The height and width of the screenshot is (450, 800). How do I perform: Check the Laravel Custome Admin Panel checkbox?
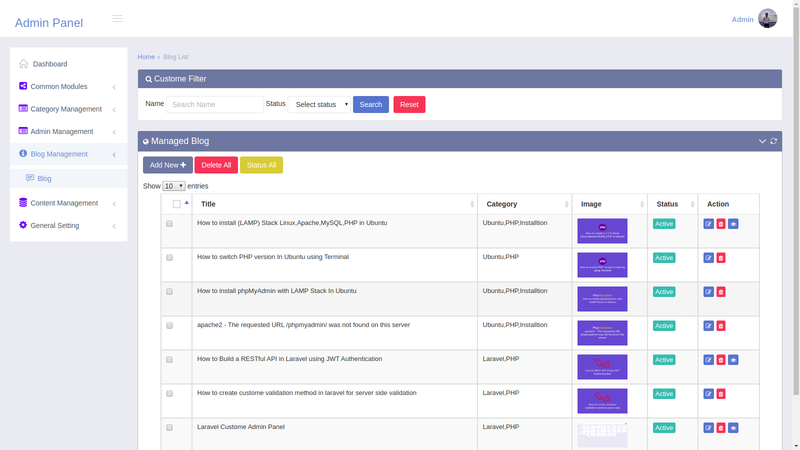tap(169, 428)
